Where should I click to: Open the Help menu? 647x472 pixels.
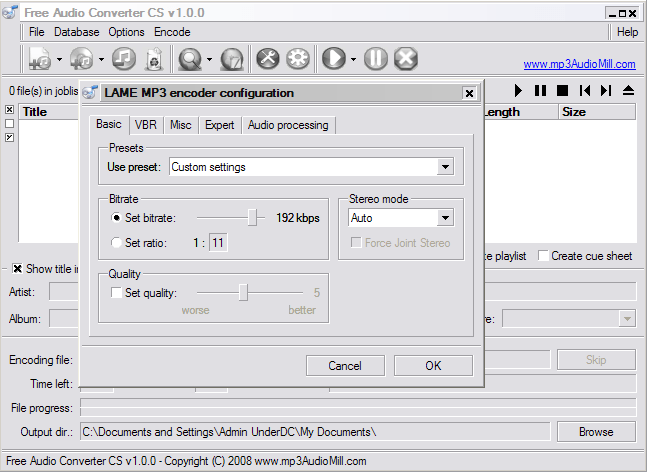click(627, 32)
